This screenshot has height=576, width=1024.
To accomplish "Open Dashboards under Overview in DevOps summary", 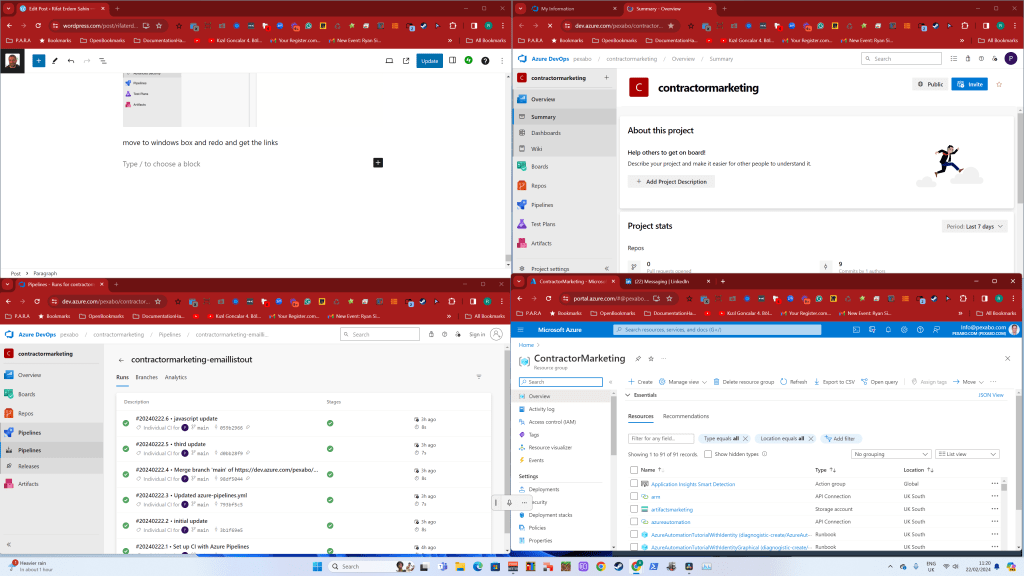I will [x=545, y=133].
